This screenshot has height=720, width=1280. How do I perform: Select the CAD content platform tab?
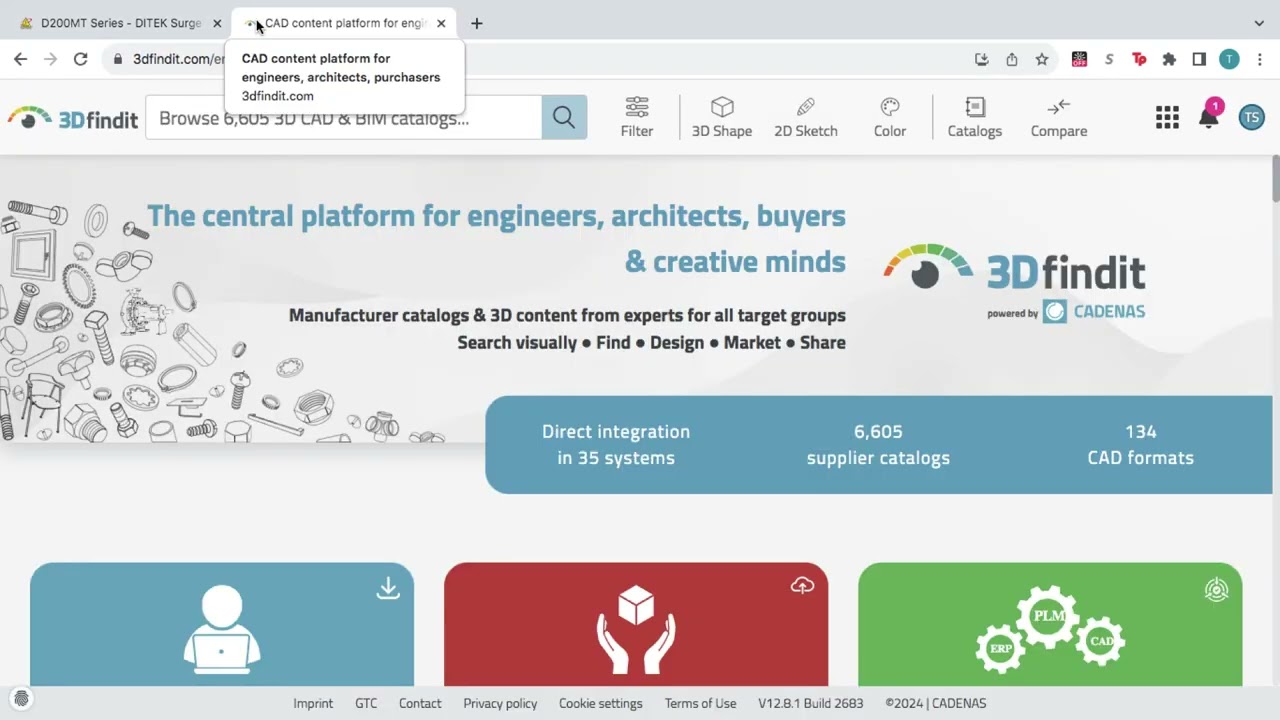click(x=342, y=23)
